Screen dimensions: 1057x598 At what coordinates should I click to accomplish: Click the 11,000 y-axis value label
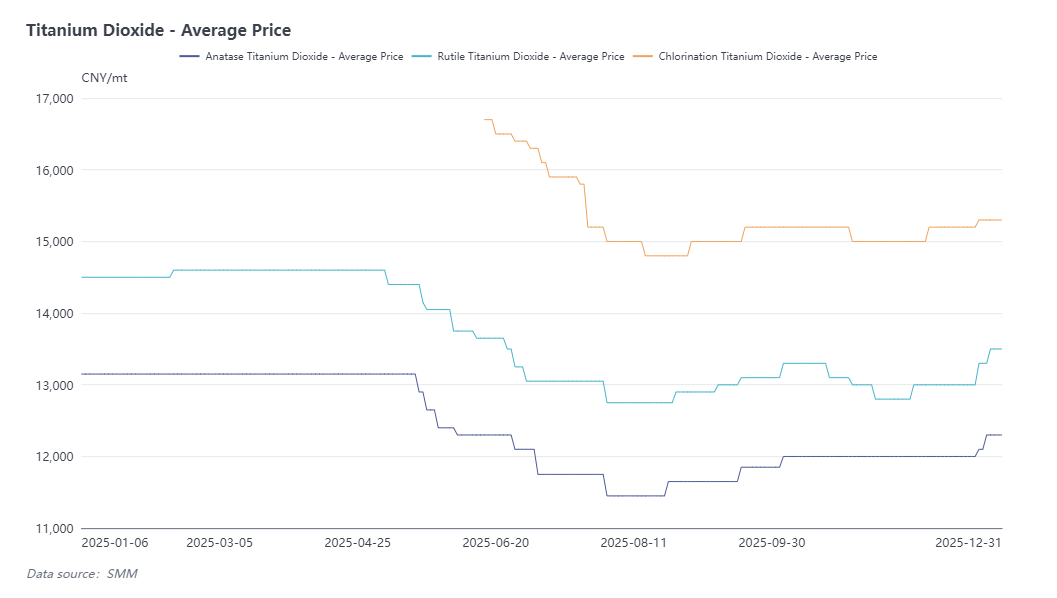pyautogui.click(x=55, y=528)
